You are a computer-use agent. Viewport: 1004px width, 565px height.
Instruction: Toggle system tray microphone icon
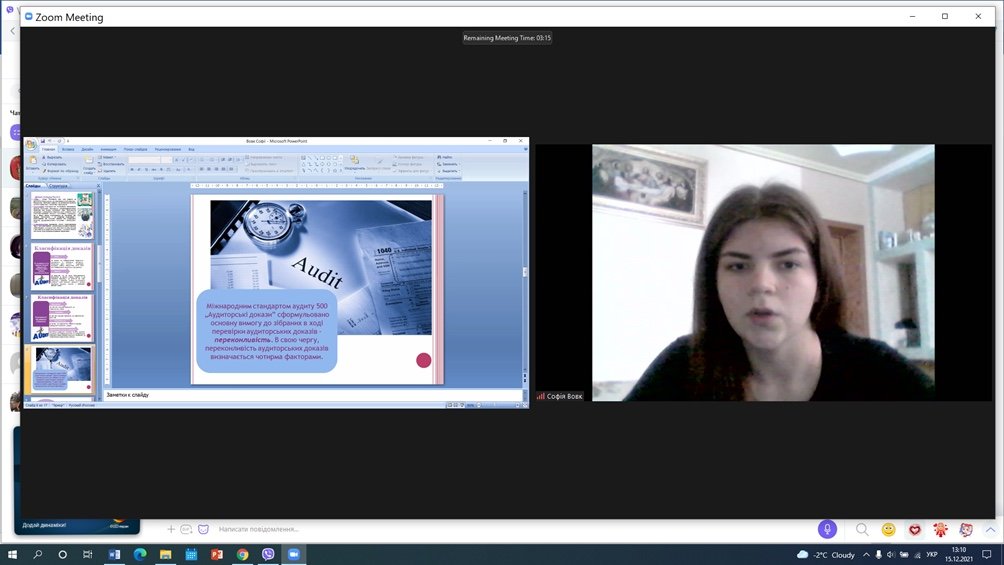click(878, 555)
